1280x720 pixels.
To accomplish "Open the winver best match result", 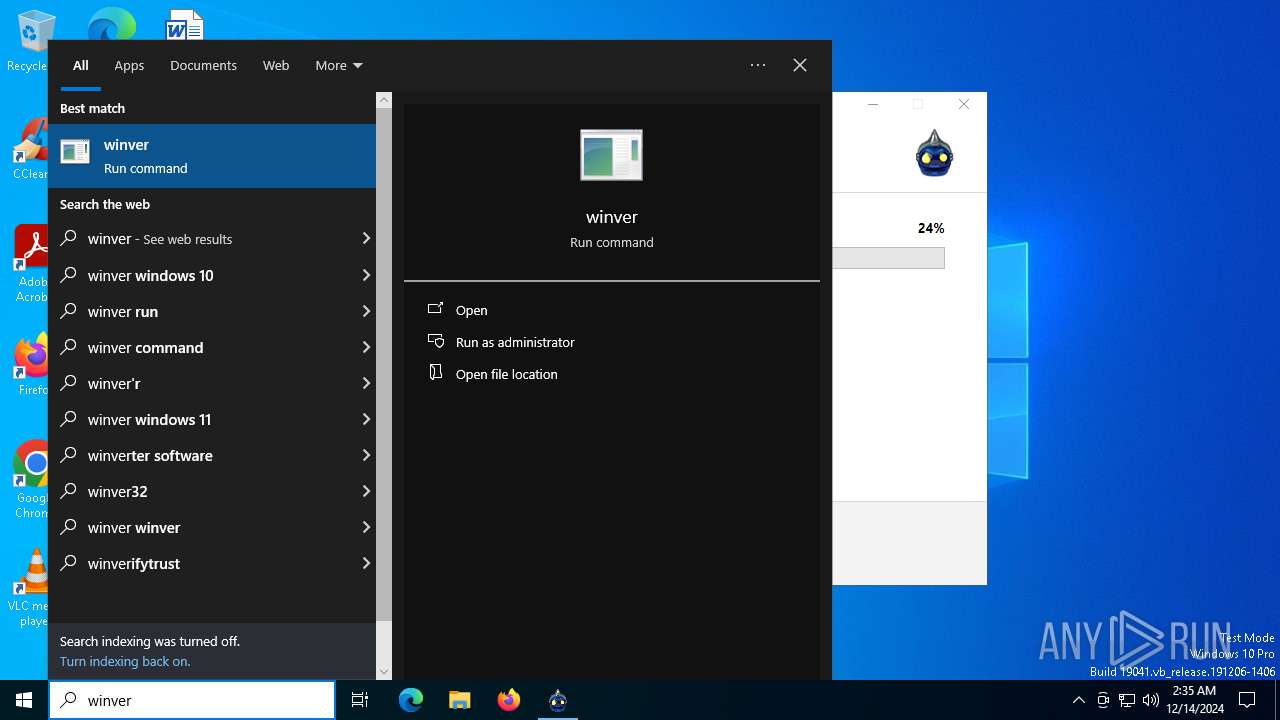I will point(212,156).
